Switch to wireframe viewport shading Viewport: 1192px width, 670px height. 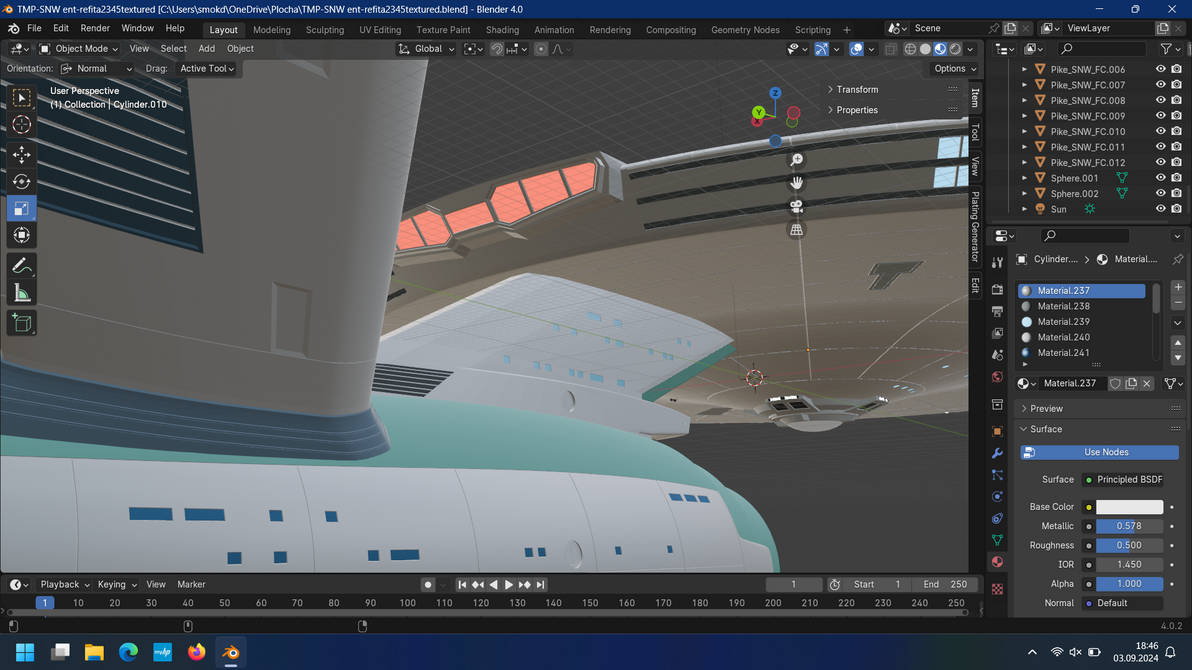click(x=910, y=49)
